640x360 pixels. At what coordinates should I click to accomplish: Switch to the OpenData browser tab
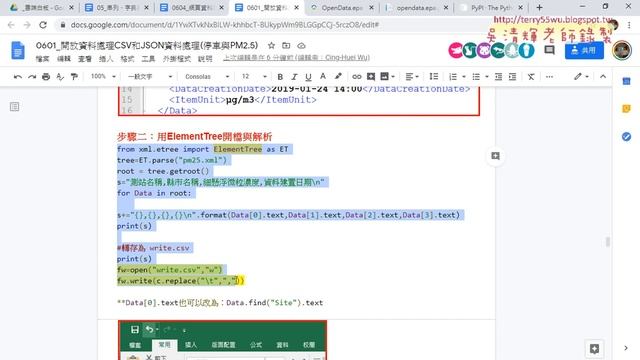(342, 8)
